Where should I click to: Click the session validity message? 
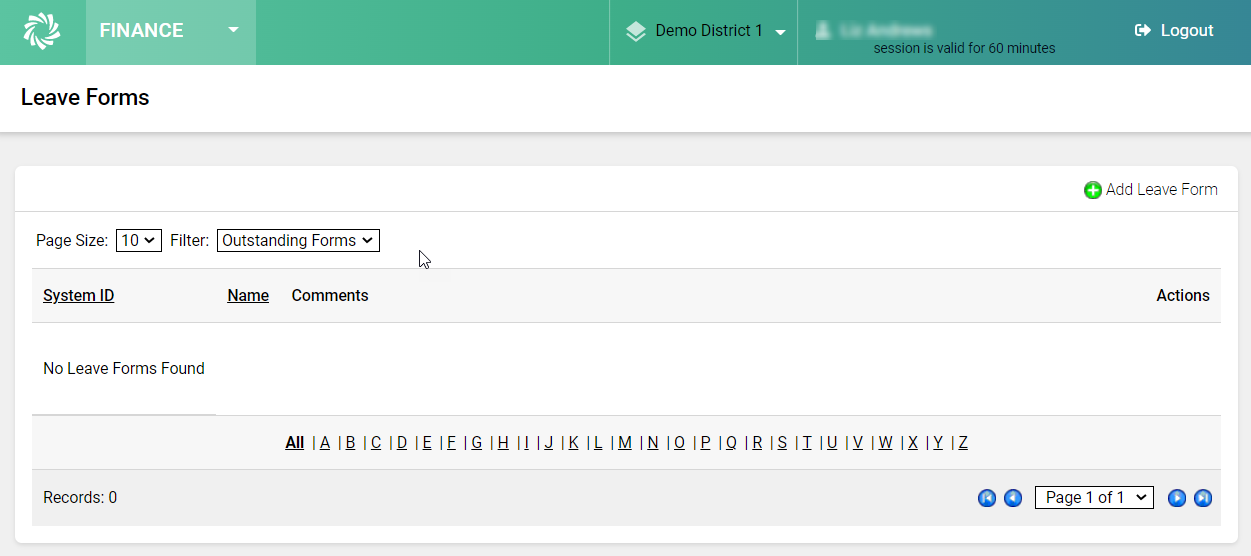(x=964, y=48)
